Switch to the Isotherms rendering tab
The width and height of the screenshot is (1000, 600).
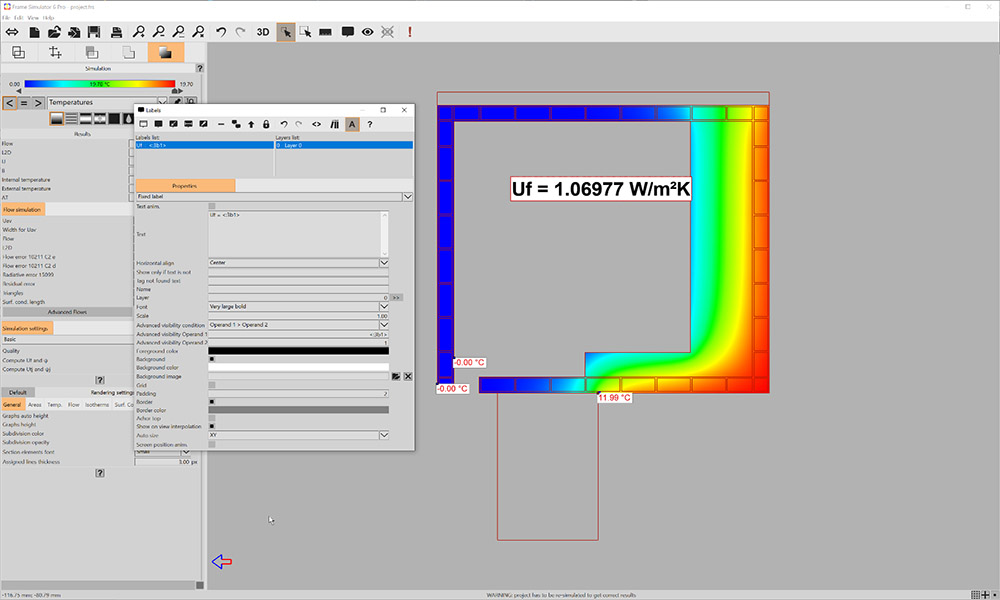click(x=97, y=405)
